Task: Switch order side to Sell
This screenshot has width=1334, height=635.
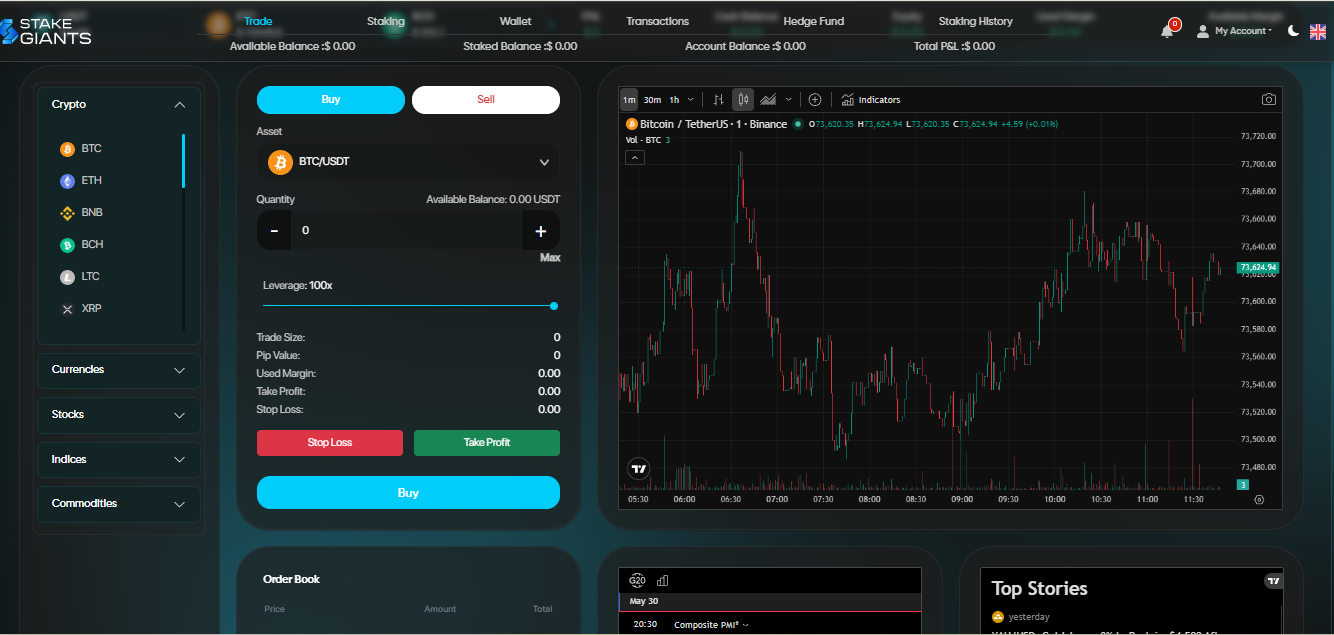Action: click(x=486, y=100)
